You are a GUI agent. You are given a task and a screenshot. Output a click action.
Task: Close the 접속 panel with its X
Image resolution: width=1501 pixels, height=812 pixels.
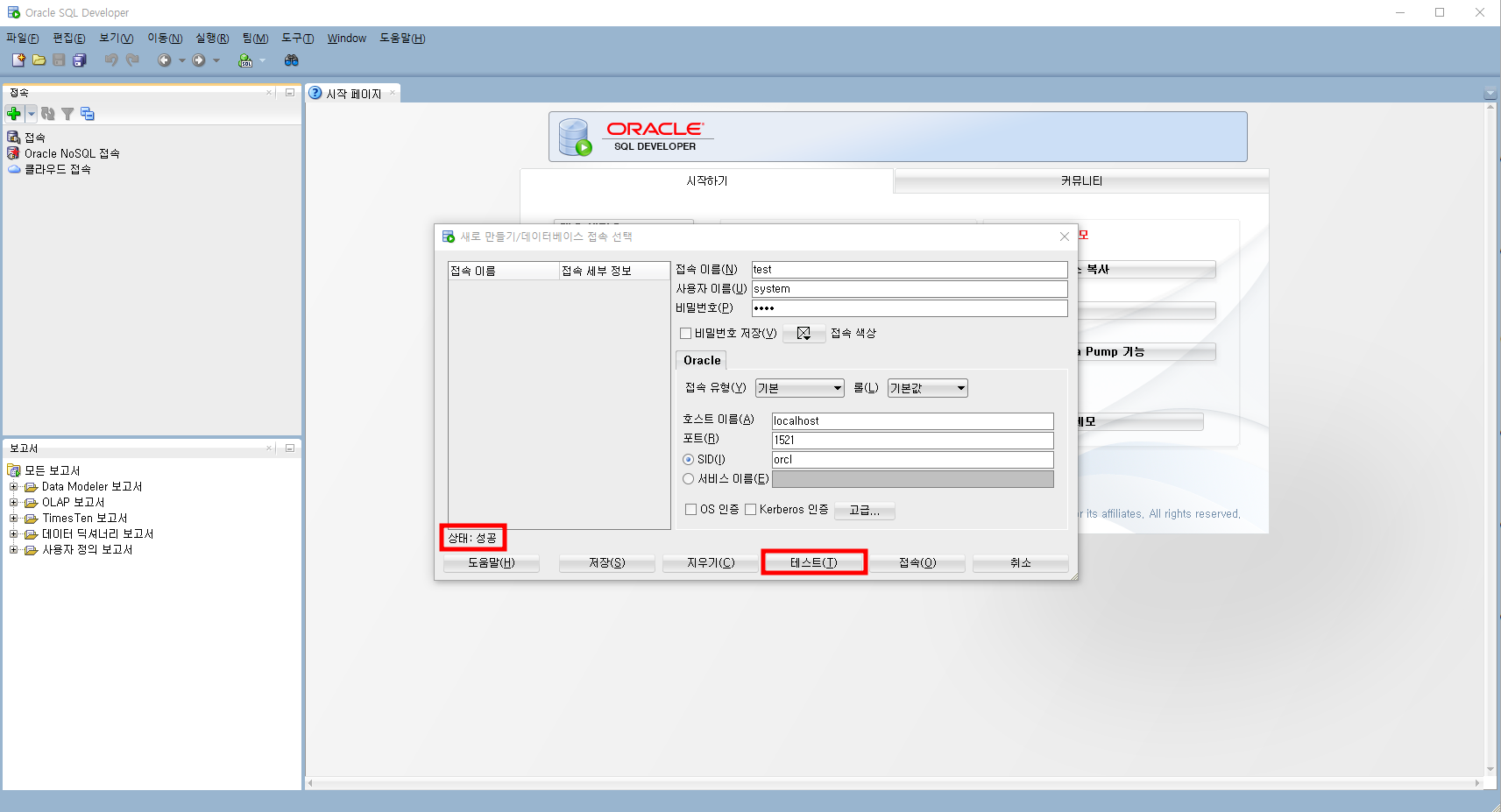(x=270, y=92)
